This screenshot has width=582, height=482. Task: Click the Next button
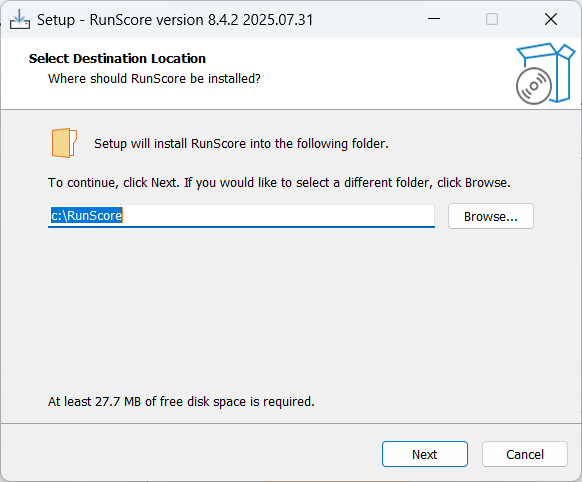(425, 454)
